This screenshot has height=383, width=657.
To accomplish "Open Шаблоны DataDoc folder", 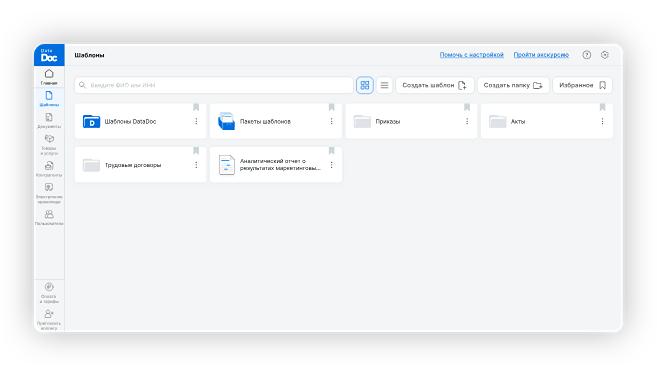I will (140, 121).
